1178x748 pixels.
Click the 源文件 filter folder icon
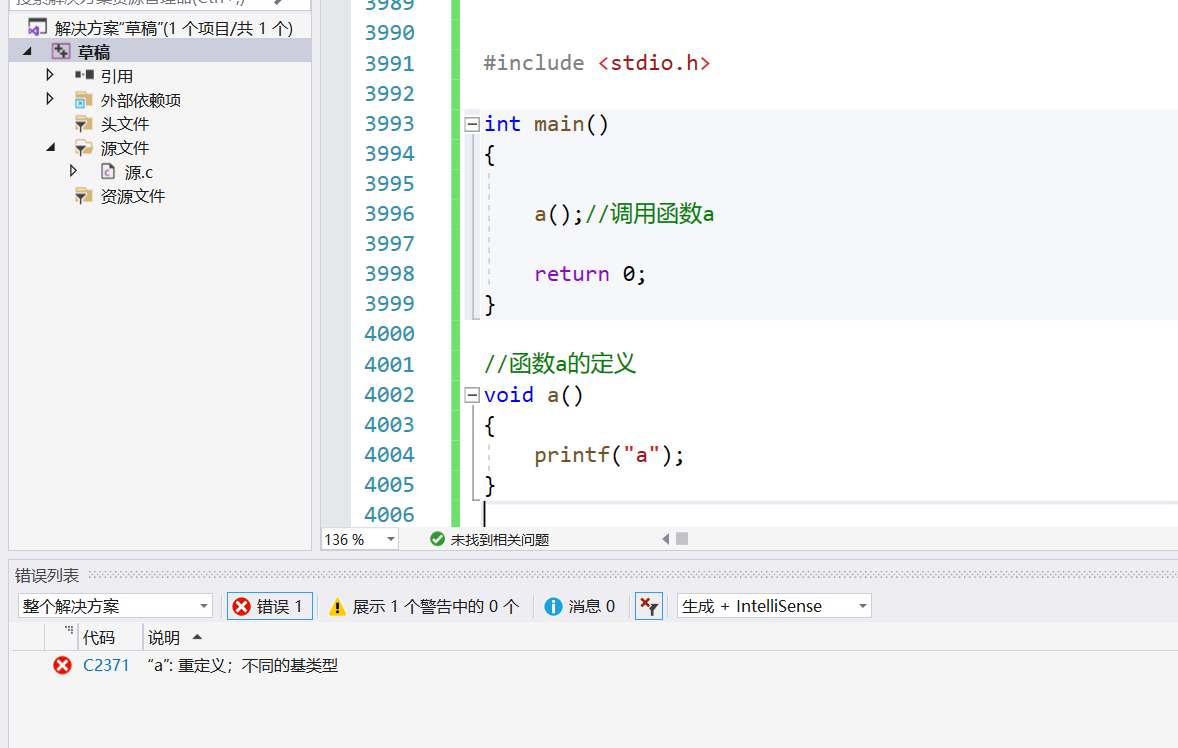coord(83,148)
